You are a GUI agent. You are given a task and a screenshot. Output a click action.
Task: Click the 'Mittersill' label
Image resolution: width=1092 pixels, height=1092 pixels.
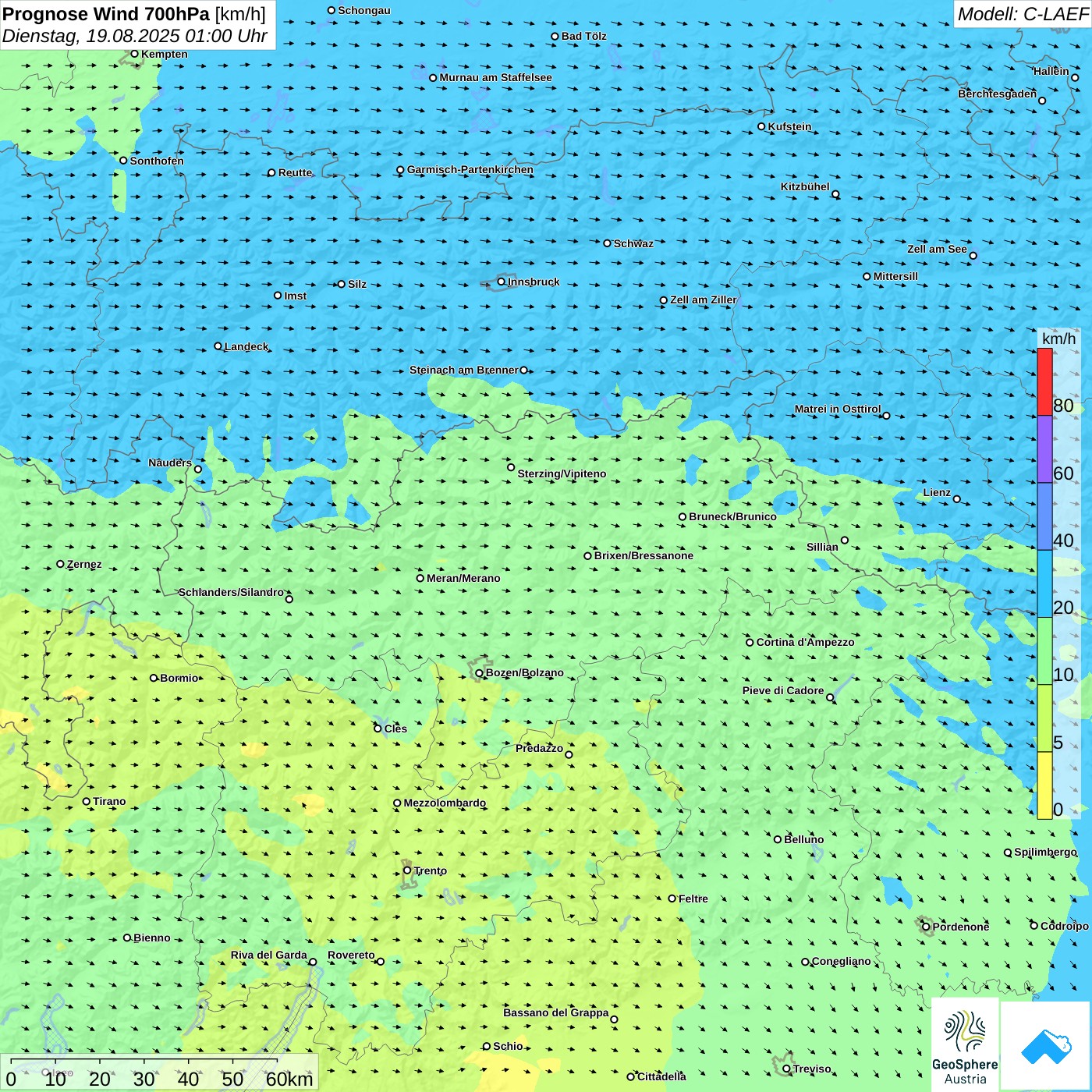pos(895,276)
